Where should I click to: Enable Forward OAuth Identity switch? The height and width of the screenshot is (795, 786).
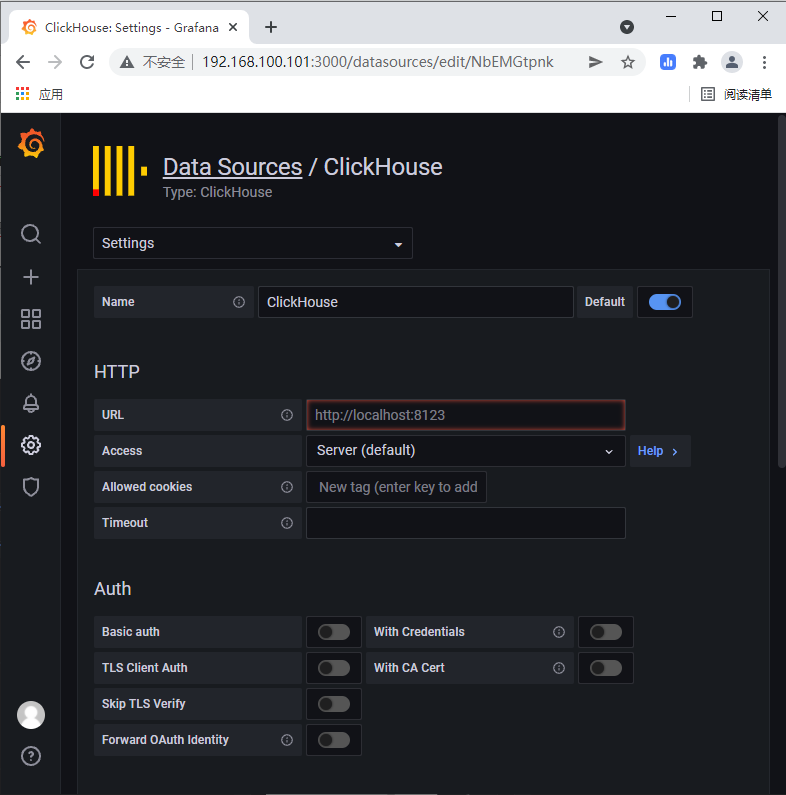[x=334, y=740]
